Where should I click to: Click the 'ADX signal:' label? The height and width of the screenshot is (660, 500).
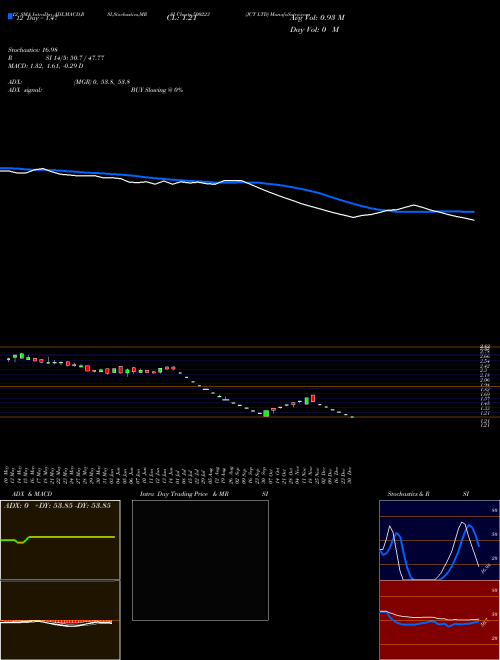[25, 90]
